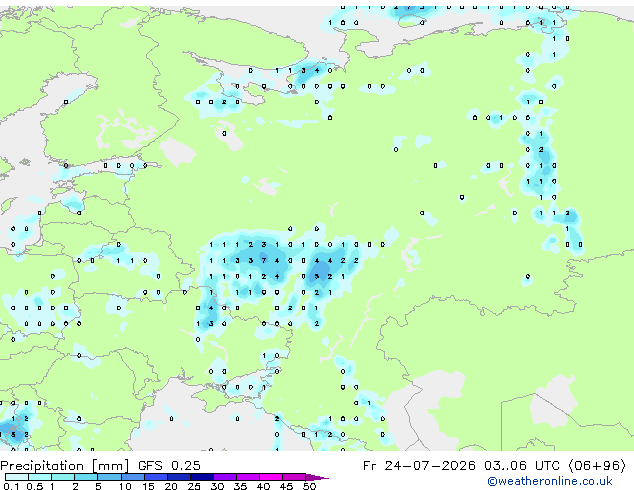Viewport: 634px width, 490px height.
Task: Click the legend label '30'
Action: coord(217,486)
